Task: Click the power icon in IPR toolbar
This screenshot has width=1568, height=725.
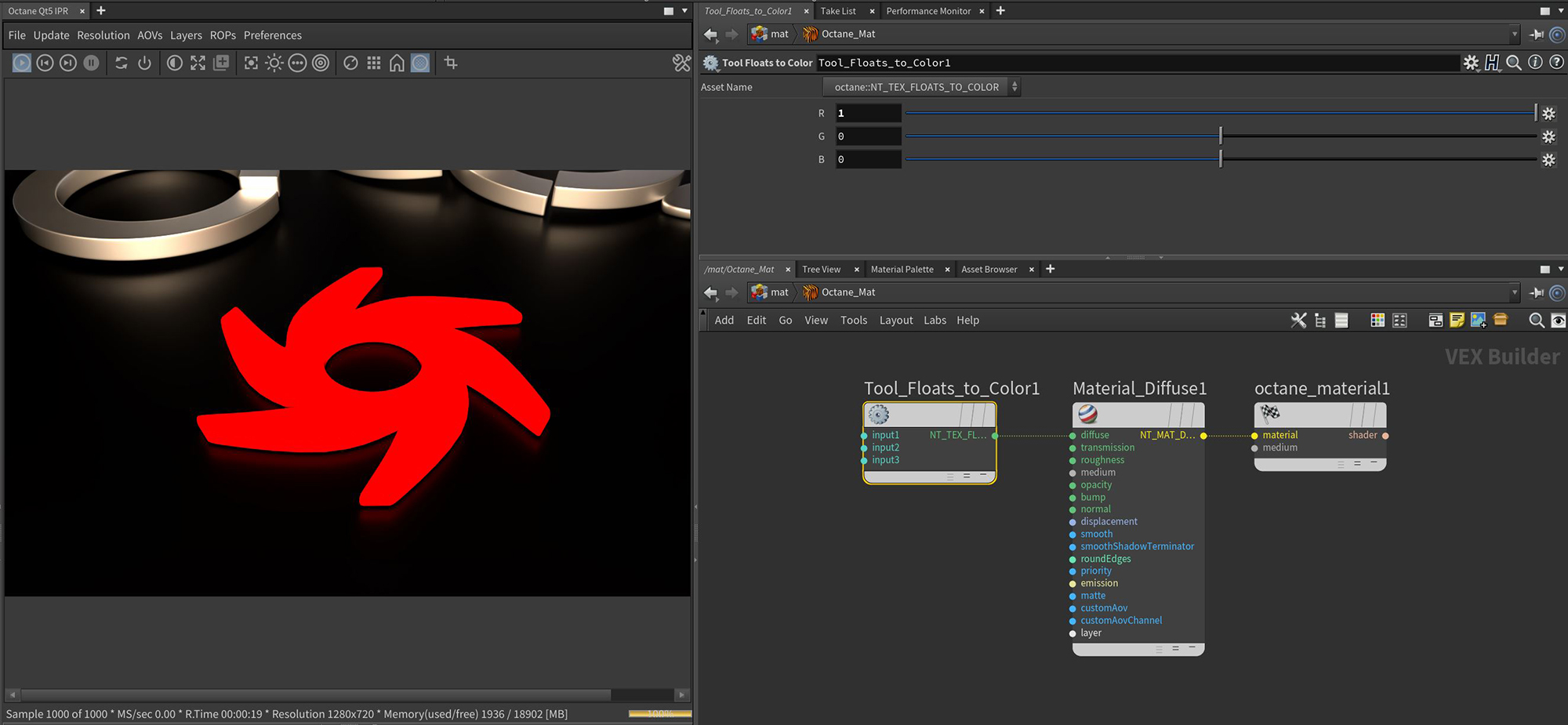Action: pyautogui.click(x=144, y=63)
